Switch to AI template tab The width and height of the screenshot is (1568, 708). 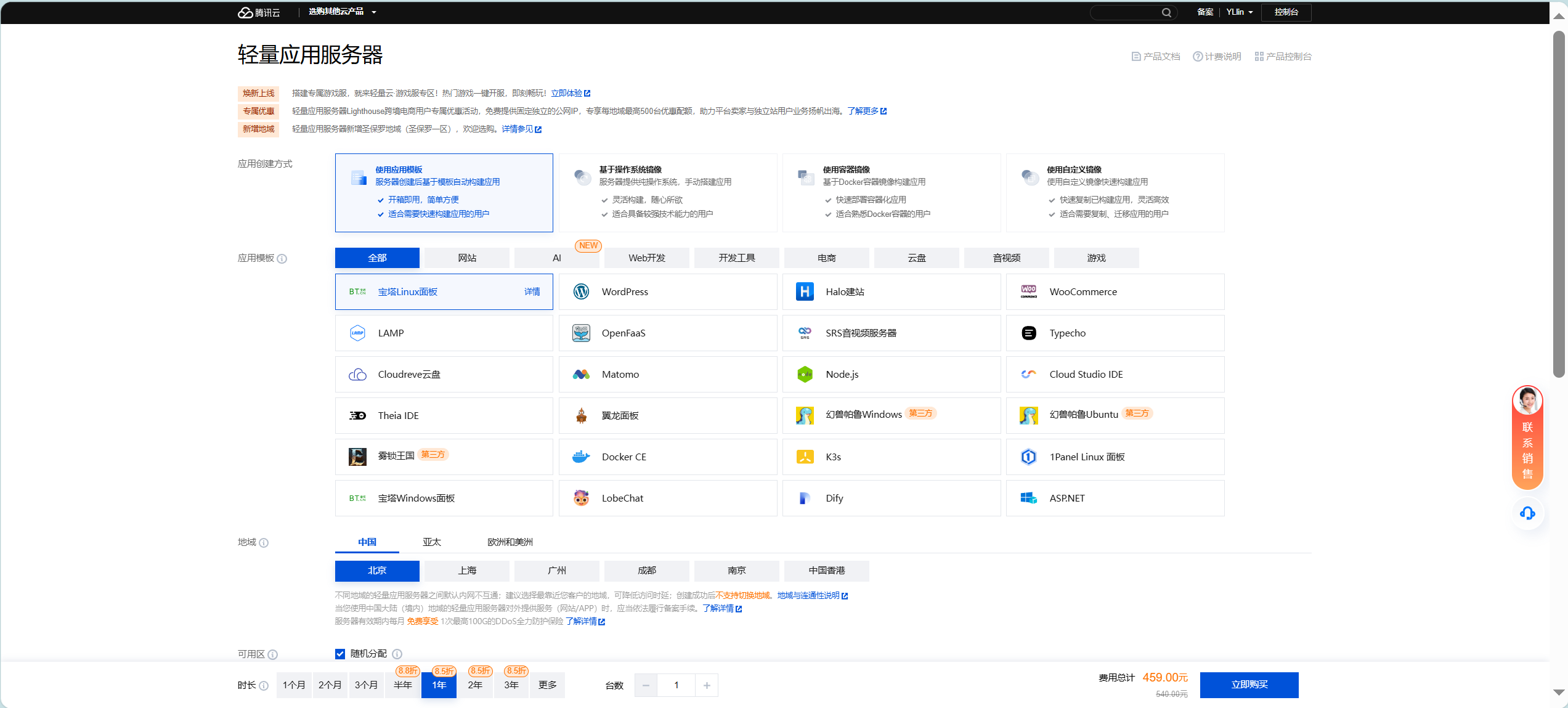click(x=557, y=258)
